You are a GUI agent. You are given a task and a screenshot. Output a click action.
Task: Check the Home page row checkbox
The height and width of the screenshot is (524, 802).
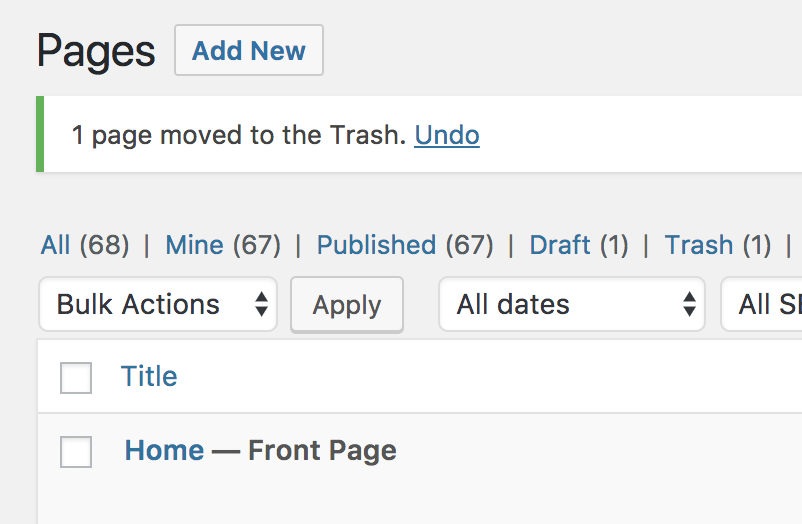point(76,452)
